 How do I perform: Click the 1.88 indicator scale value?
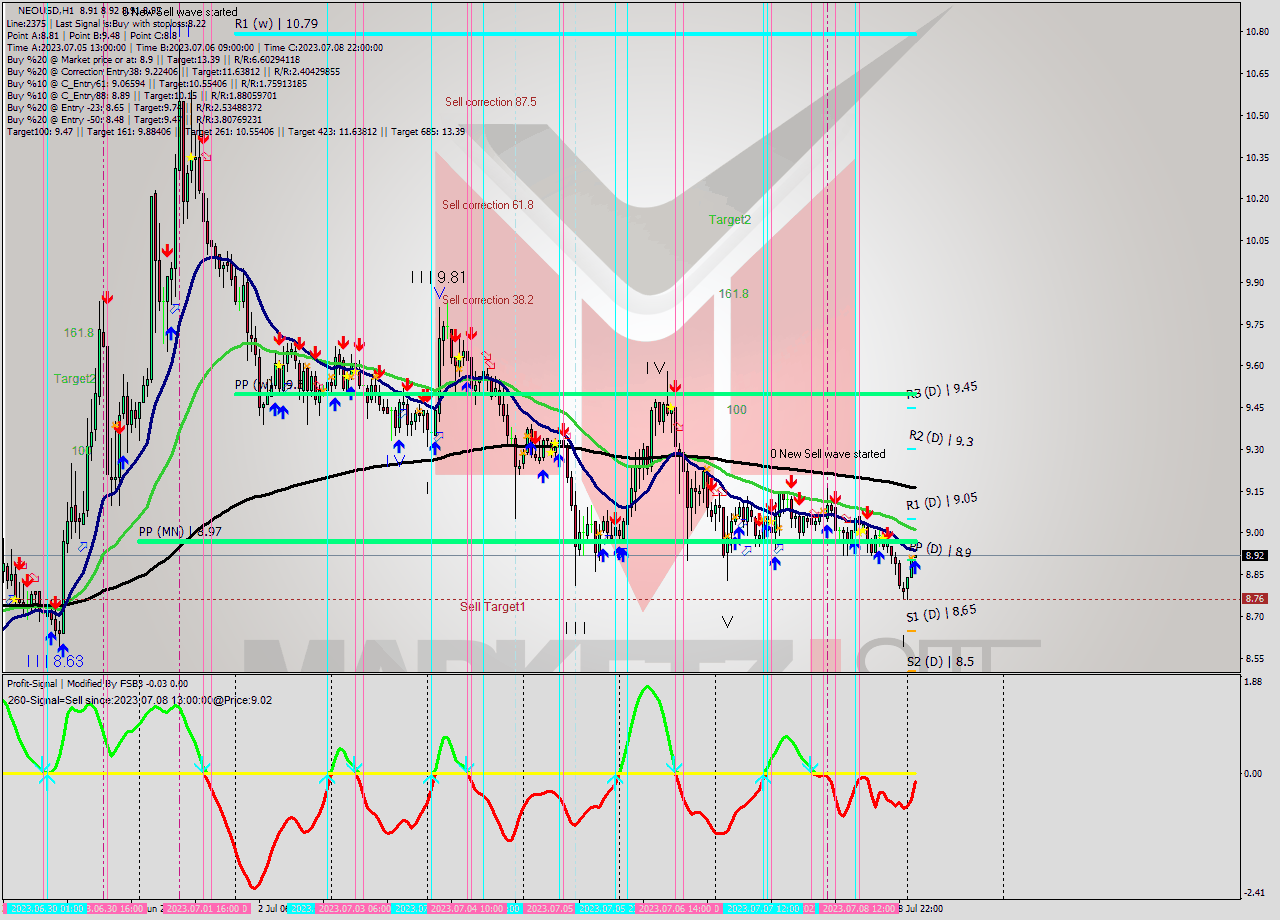(1254, 682)
